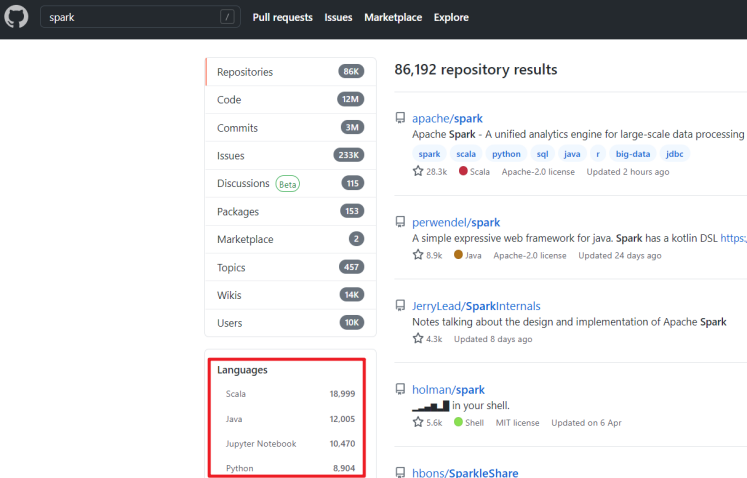Image resolution: width=747 pixels, height=478 pixels.
Task: Click the Updated on 6 Apr text
Action: [586, 423]
